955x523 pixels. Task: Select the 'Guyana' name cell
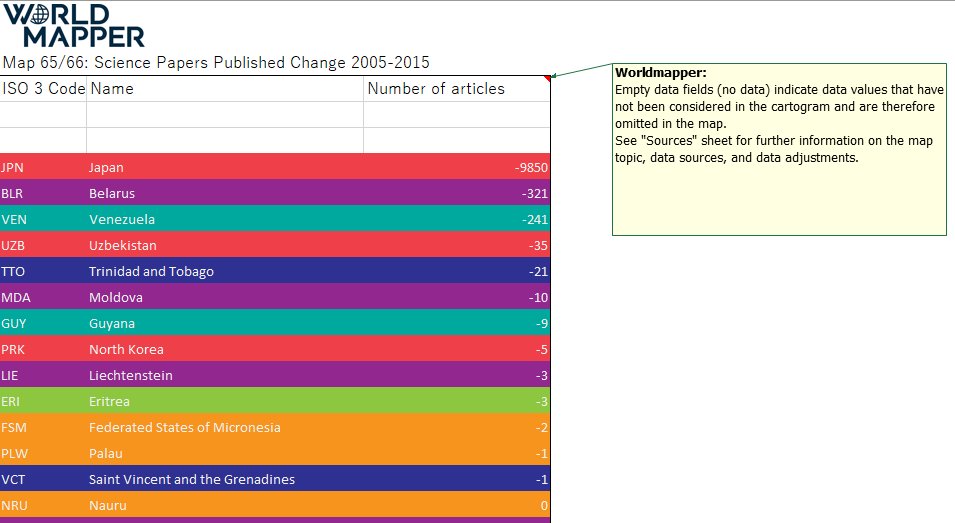pyautogui.click(x=225, y=323)
